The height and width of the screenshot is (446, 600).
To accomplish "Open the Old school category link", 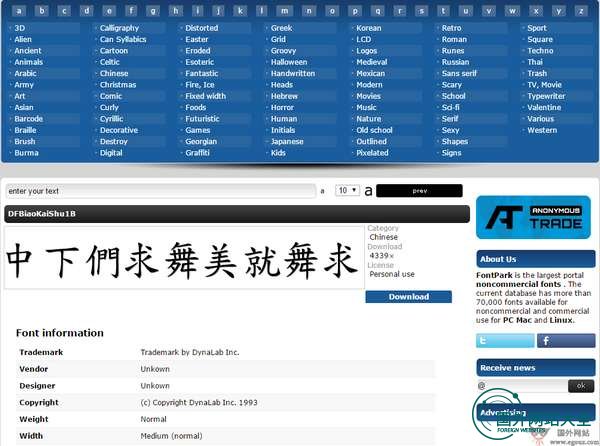I will pyautogui.click(x=374, y=130).
